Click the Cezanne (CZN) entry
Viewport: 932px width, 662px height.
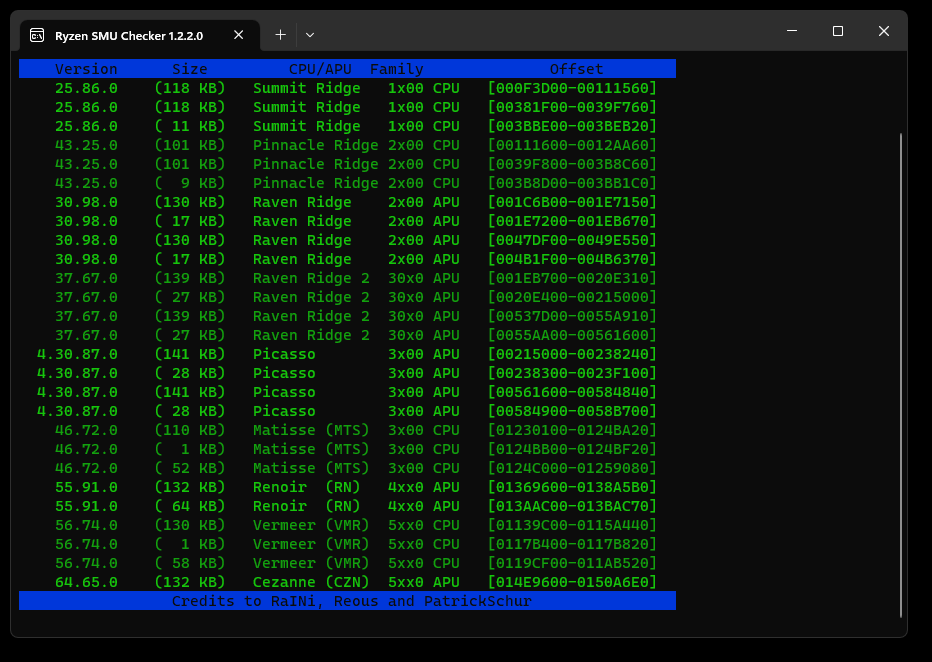pyautogui.click(x=311, y=582)
